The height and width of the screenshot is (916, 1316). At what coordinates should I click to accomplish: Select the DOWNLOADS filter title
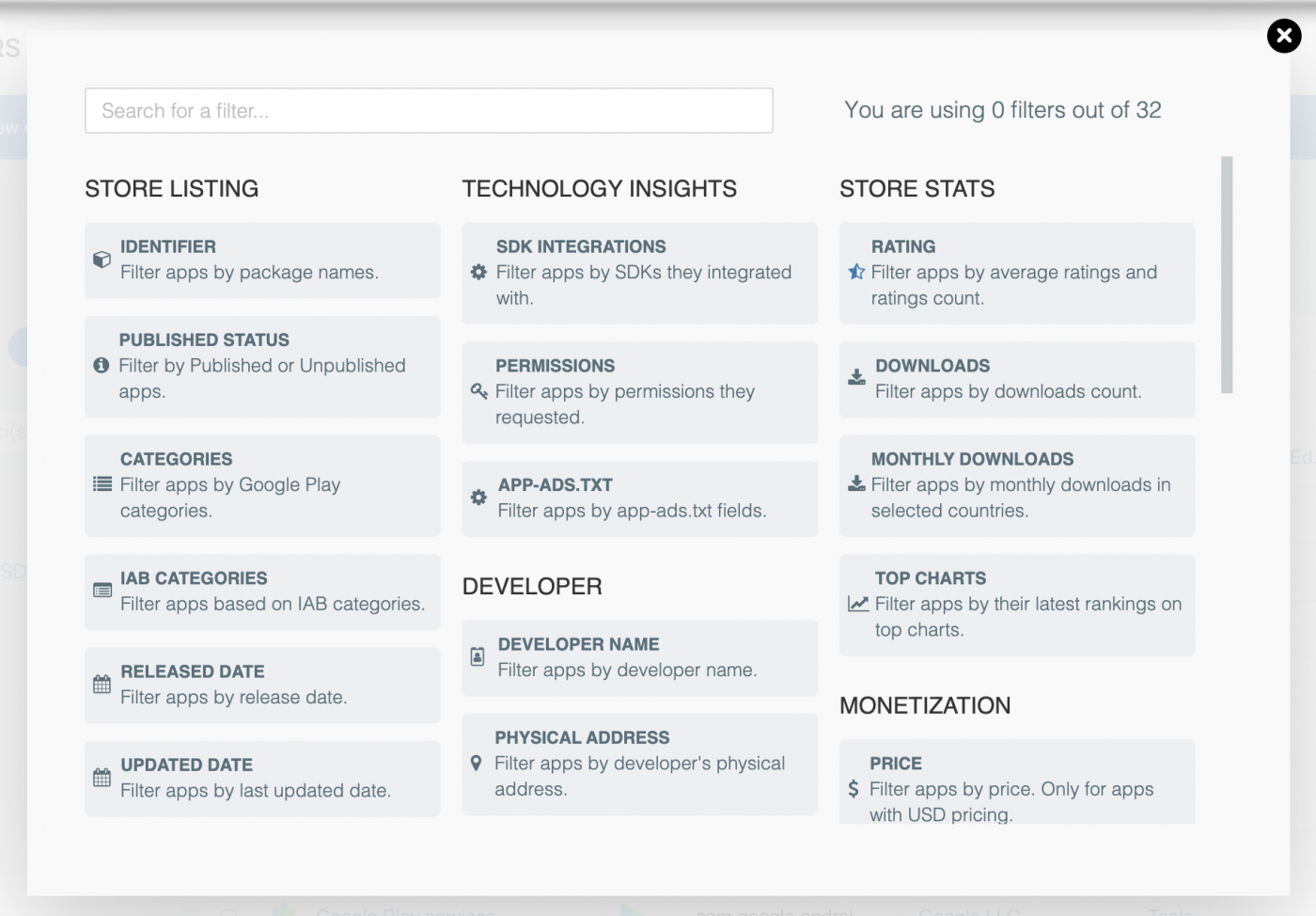pyautogui.click(x=932, y=366)
